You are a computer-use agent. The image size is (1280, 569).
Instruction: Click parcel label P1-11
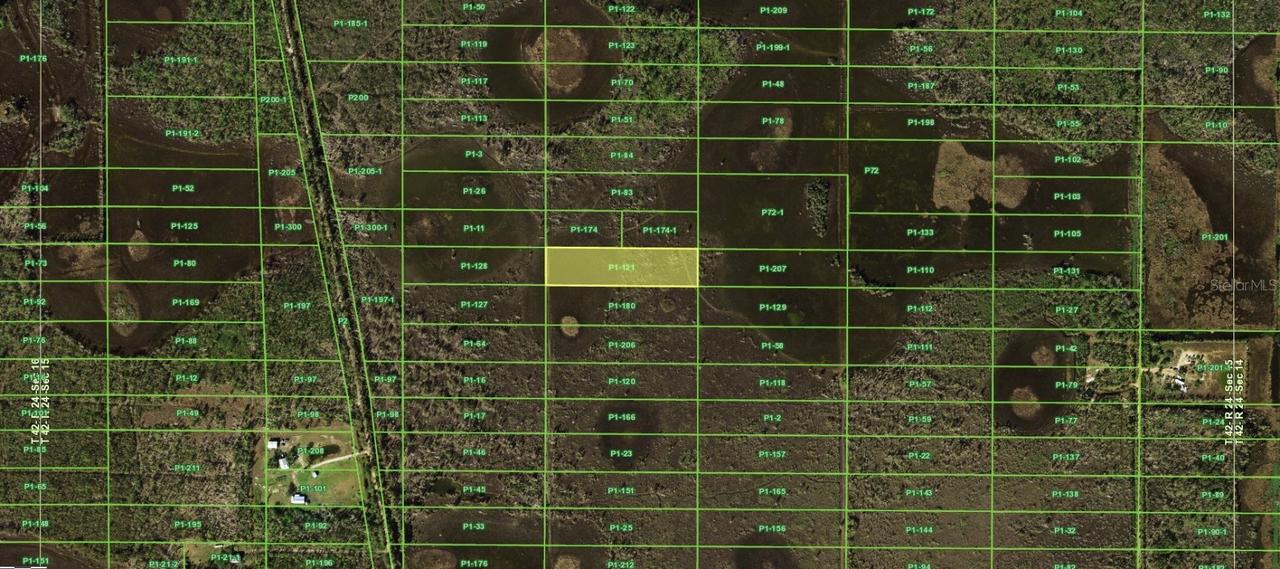click(474, 228)
